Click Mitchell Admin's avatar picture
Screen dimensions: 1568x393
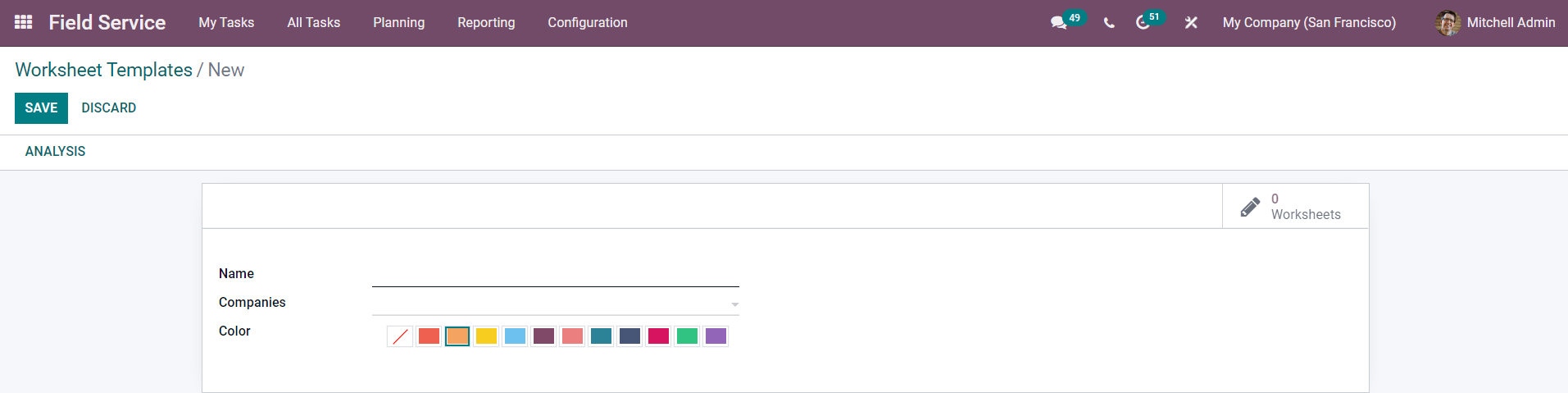[1448, 23]
